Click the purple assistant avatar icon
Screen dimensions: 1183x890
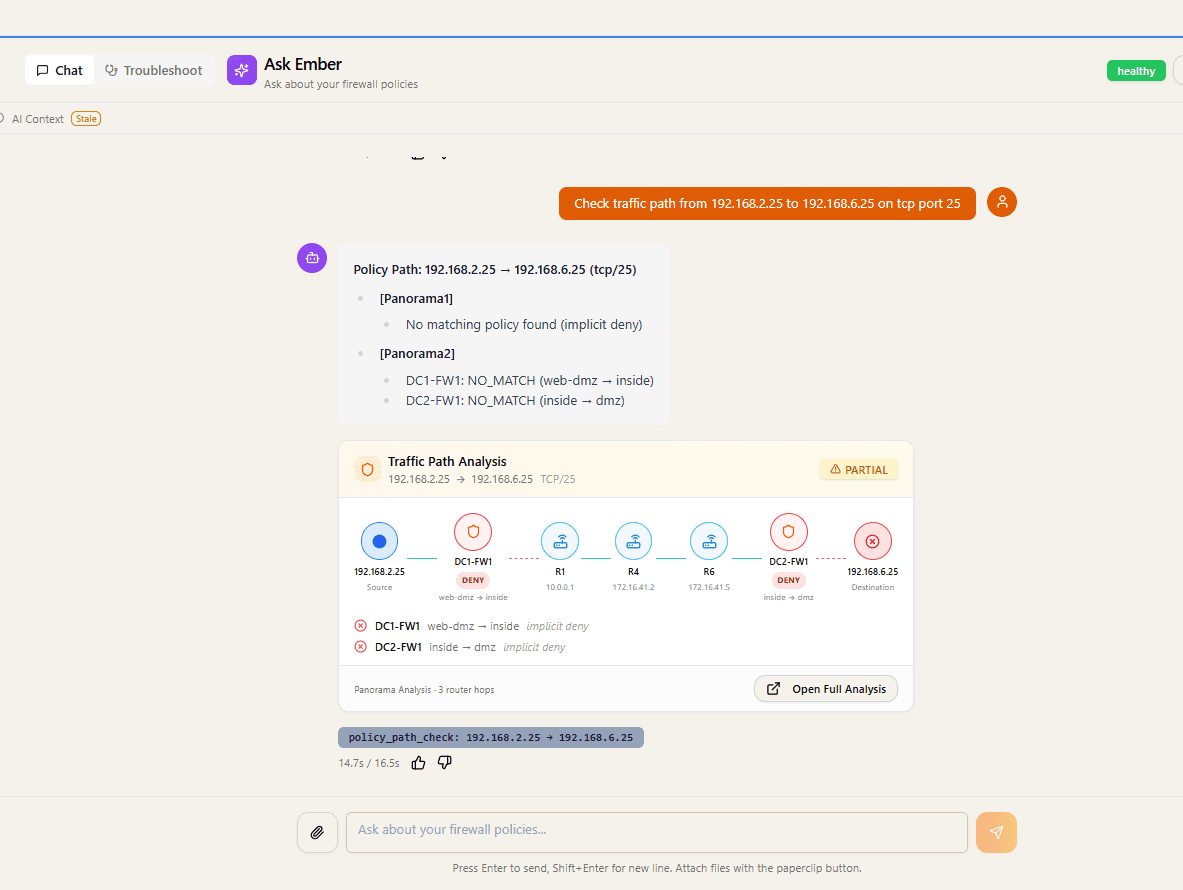[x=312, y=258]
